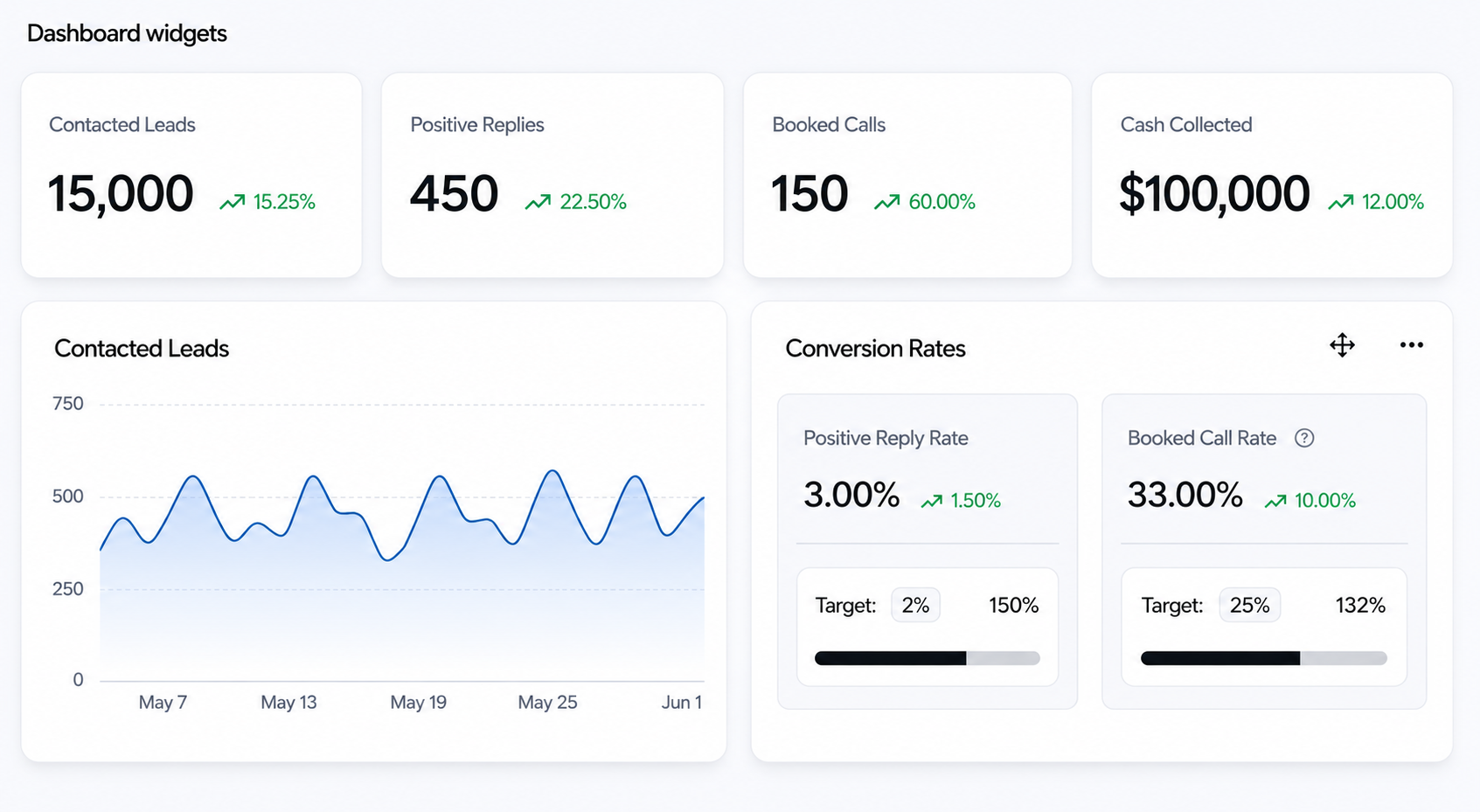1480x812 pixels.
Task: Click the trend arrow next to 22.50%
Action: tap(538, 203)
